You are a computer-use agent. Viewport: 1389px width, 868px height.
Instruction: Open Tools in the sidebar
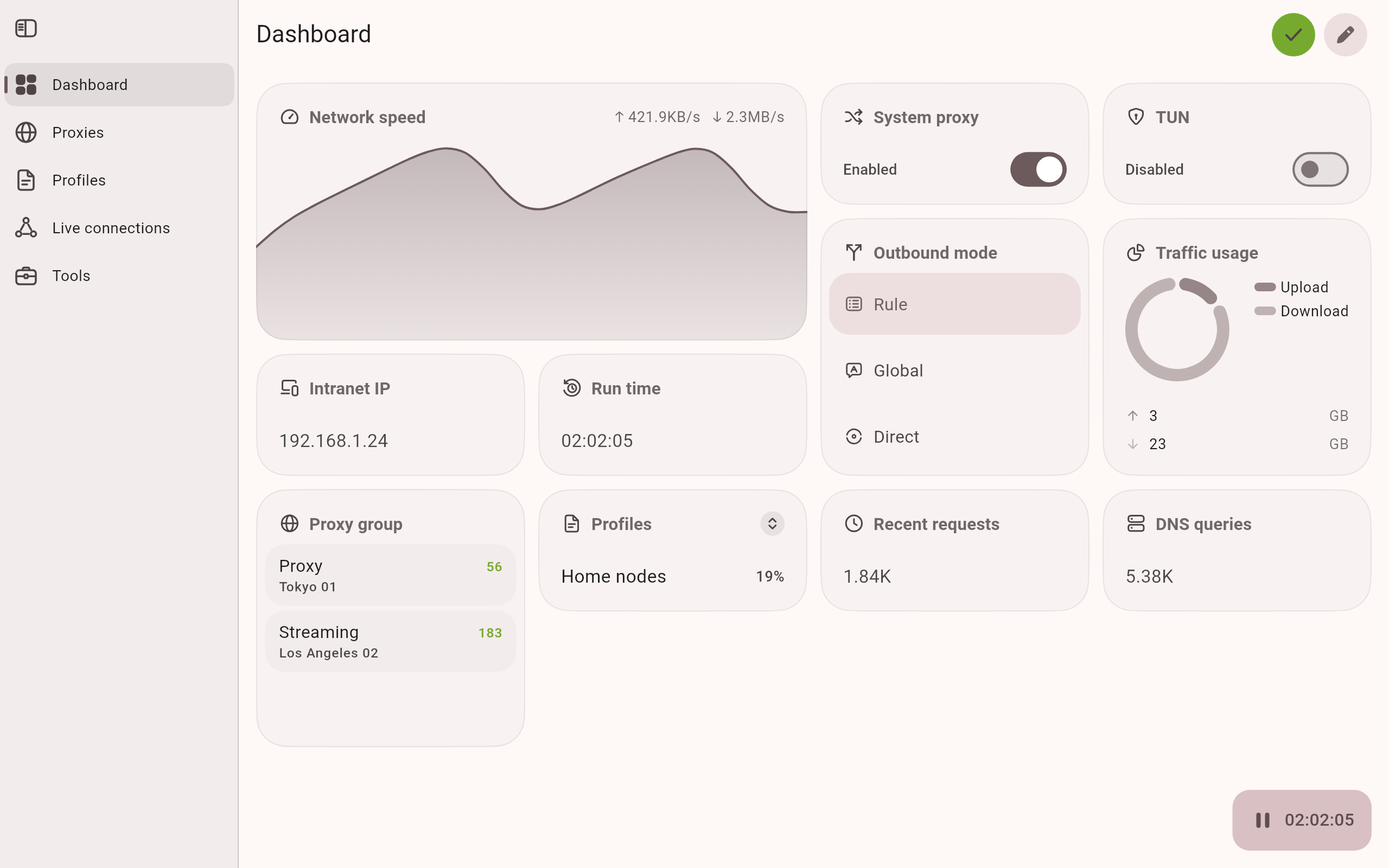point(119,276)
